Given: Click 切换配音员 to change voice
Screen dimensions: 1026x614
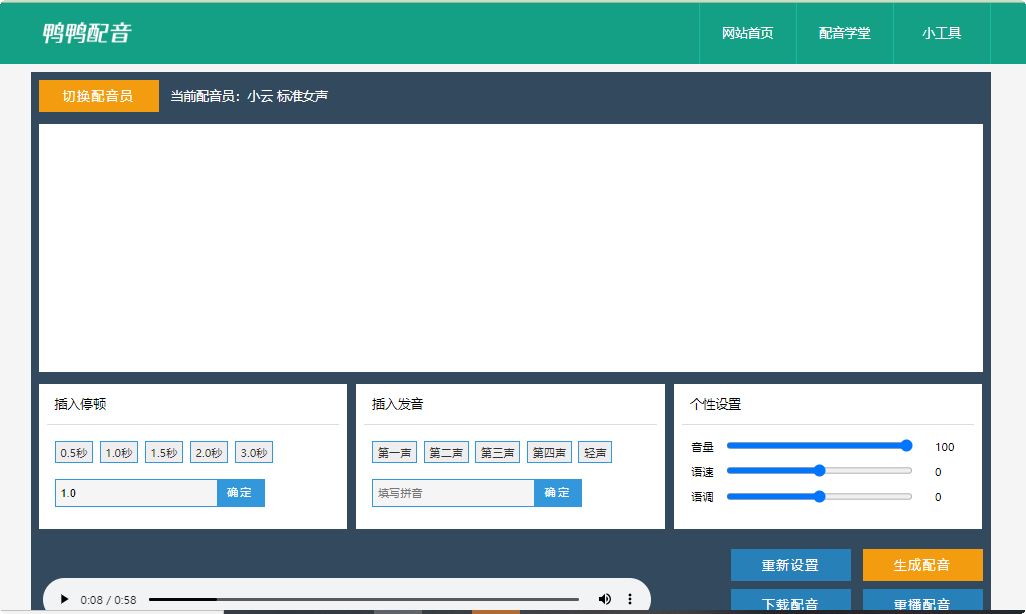Looking at the screenshot, I should tap(98, 96).
